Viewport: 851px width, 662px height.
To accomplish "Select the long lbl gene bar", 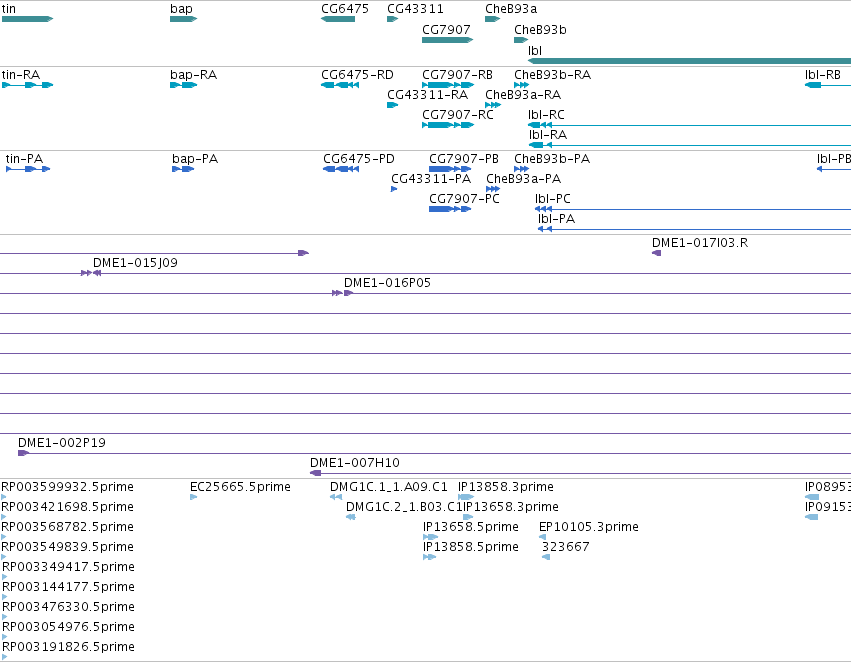I will click(x=689, y=61).
